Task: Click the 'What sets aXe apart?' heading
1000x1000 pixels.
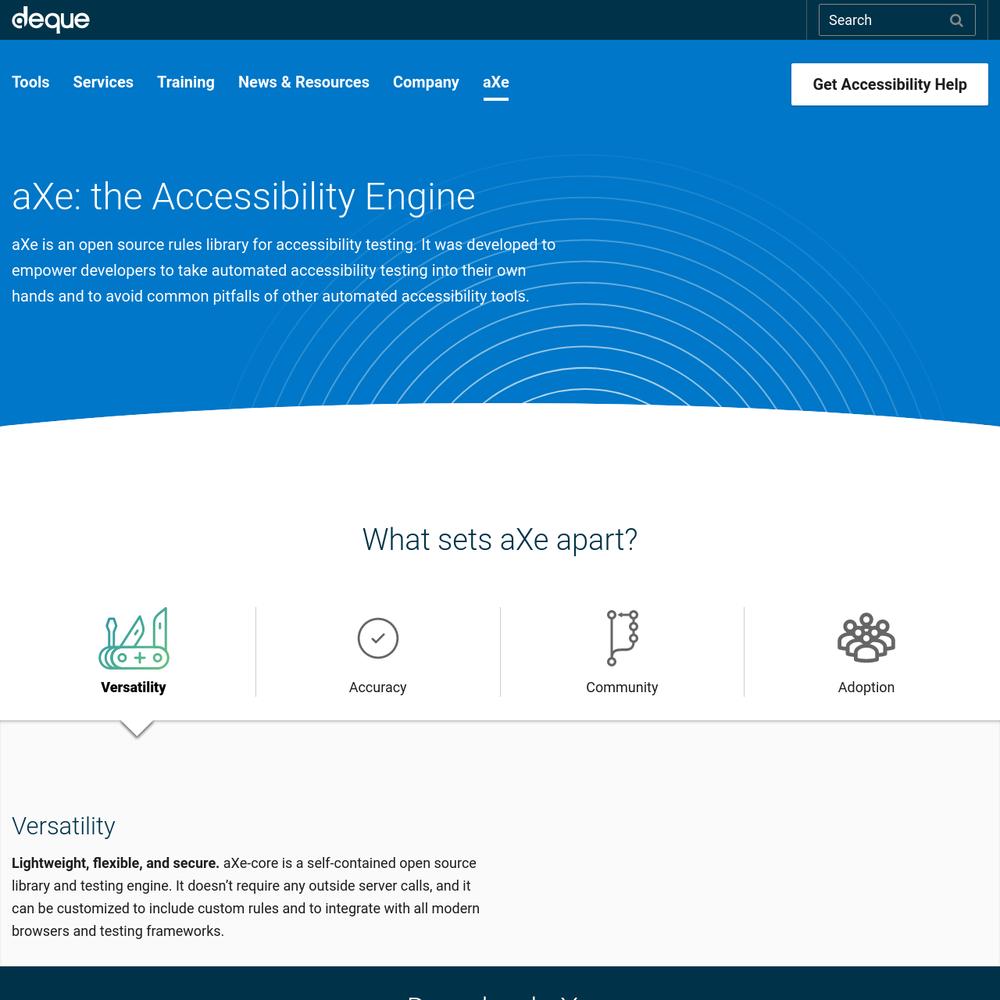Action: click(500, 540)
